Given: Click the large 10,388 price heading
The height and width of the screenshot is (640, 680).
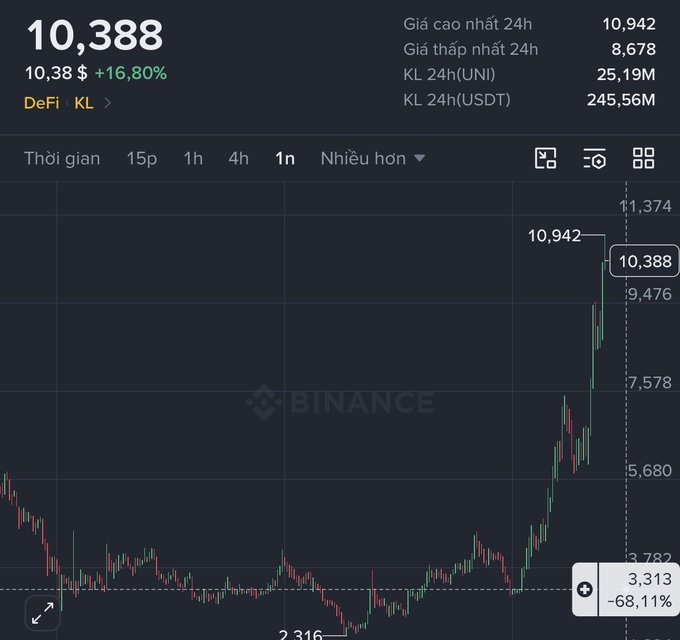Looking at the screenshot, I should (x=95, y=36).
